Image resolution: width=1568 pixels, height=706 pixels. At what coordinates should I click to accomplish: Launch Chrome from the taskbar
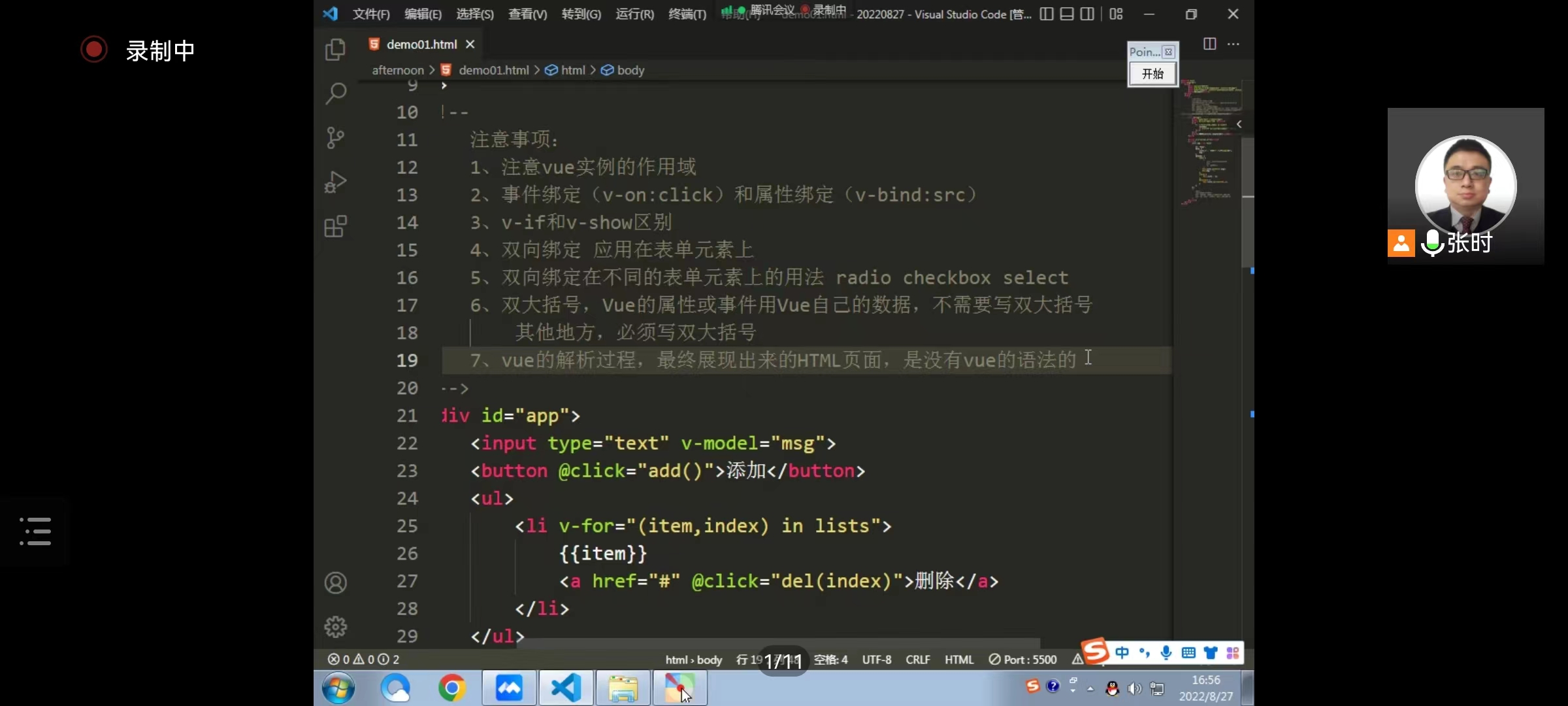[x=451, y=688]
